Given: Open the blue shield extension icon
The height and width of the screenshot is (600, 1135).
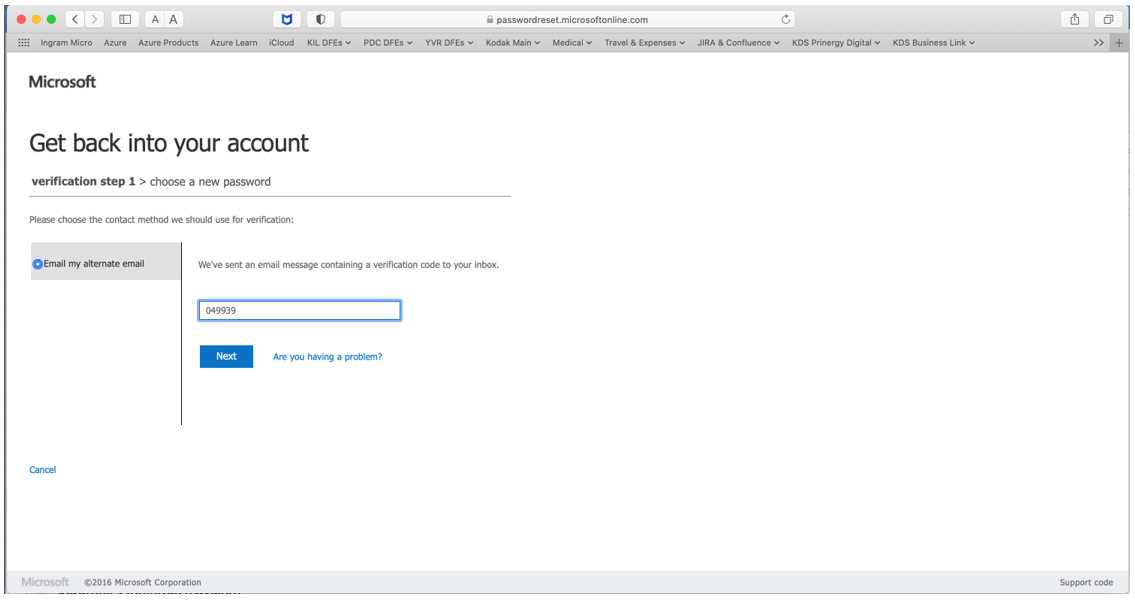Looking at the screenshot, I should click(287, 20).
